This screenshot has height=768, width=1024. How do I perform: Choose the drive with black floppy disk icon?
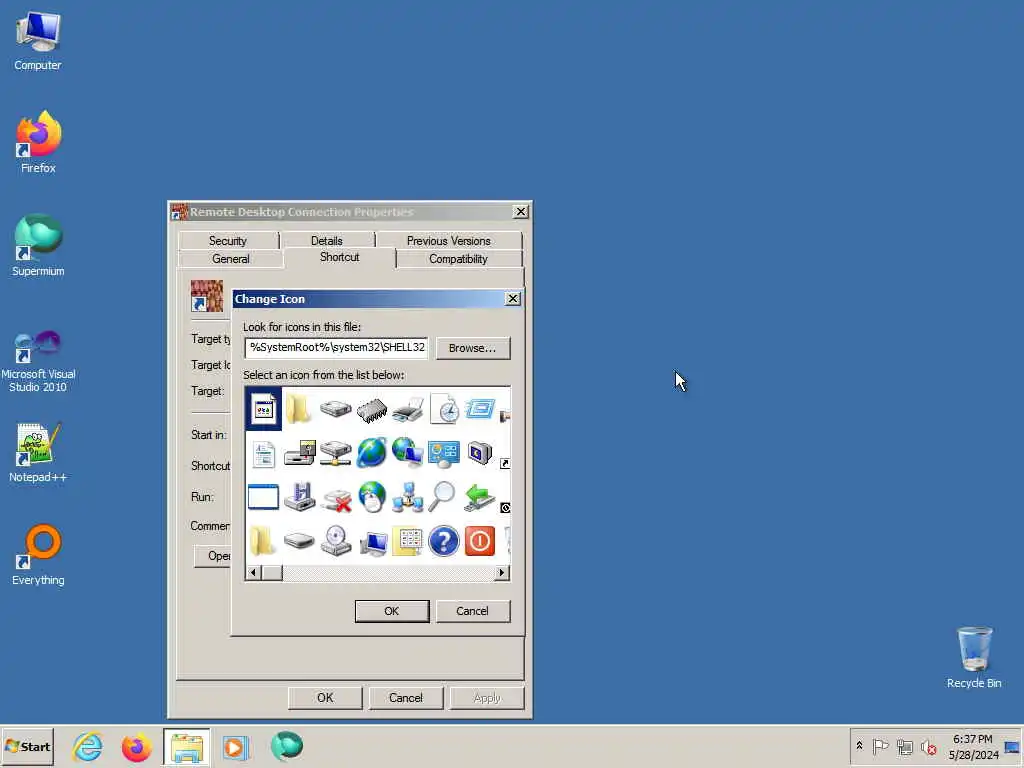300,453
